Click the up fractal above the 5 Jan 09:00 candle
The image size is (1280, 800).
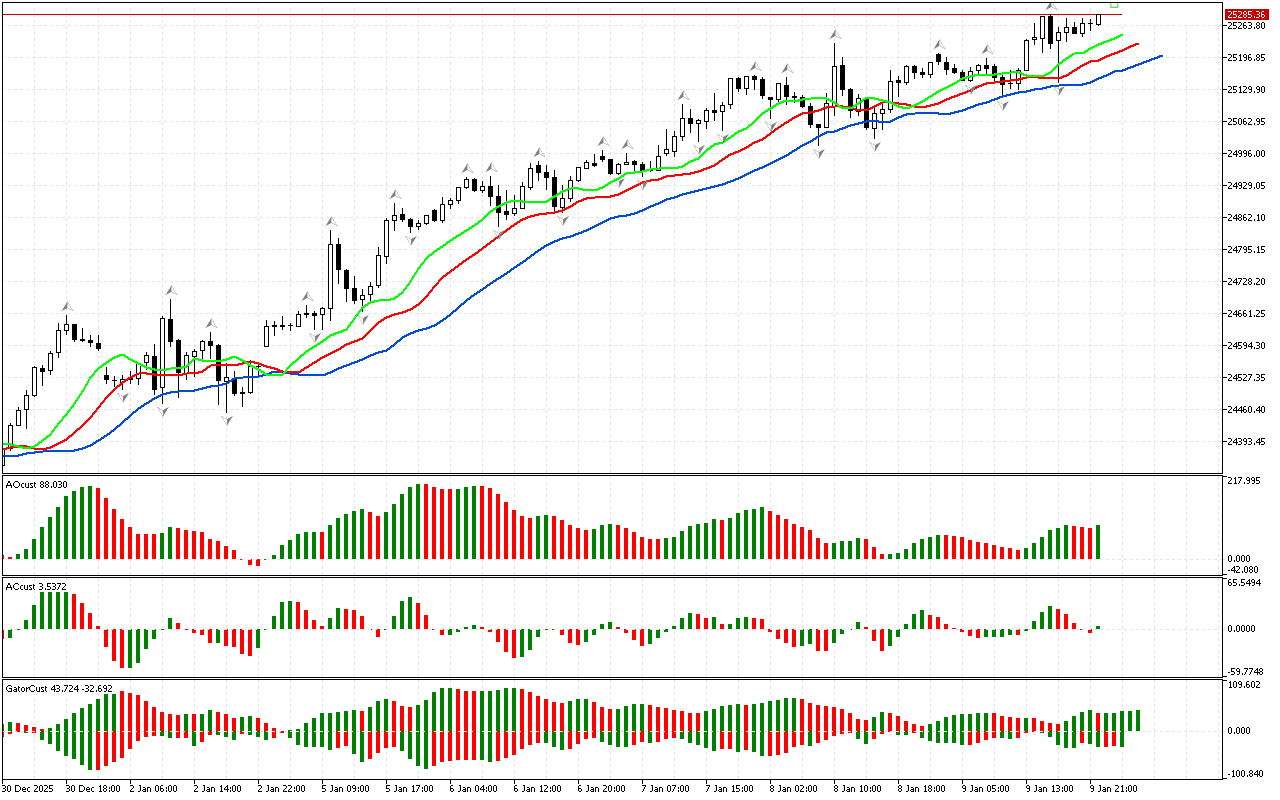(330, 220)
